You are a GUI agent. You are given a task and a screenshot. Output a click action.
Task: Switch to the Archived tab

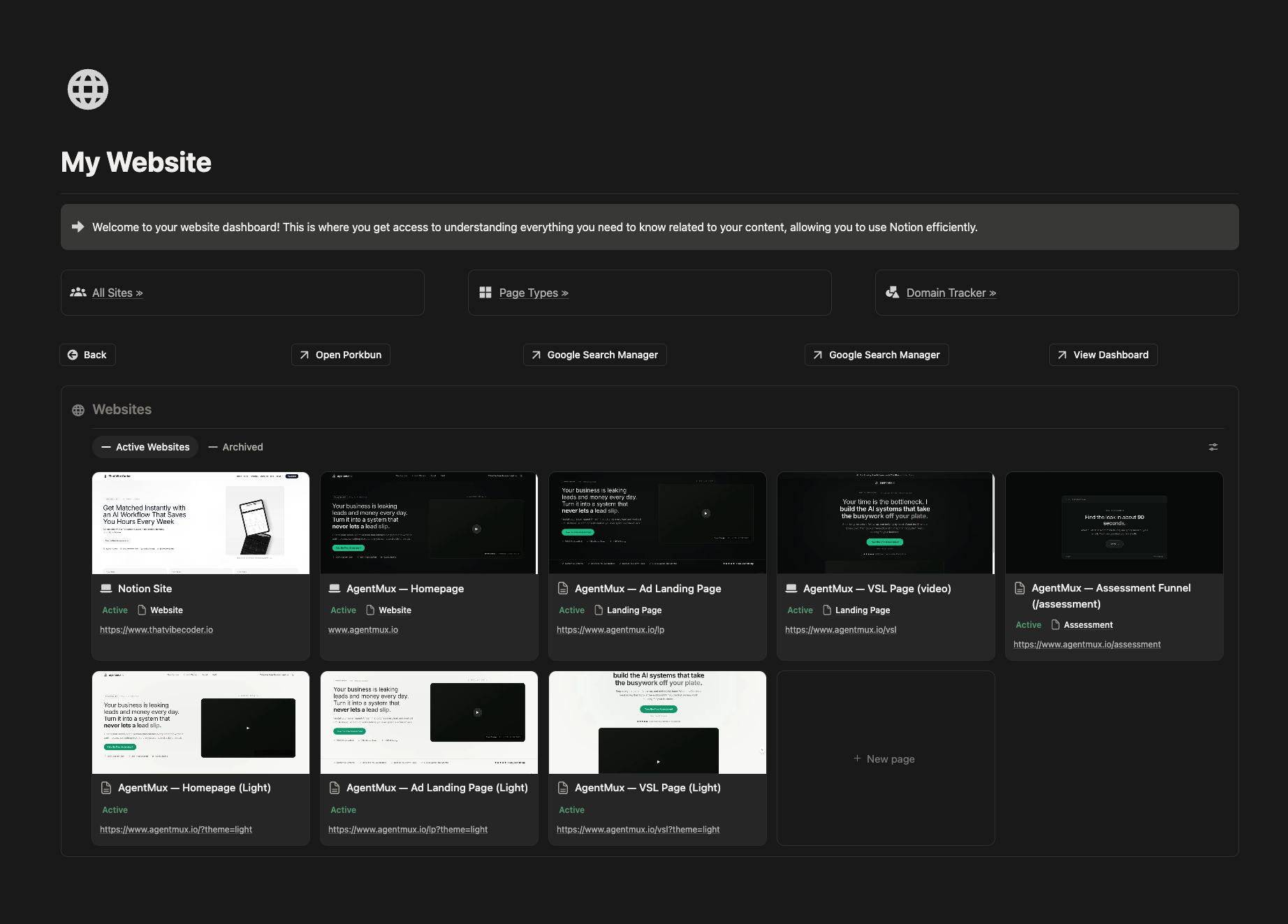coord(235,447)
